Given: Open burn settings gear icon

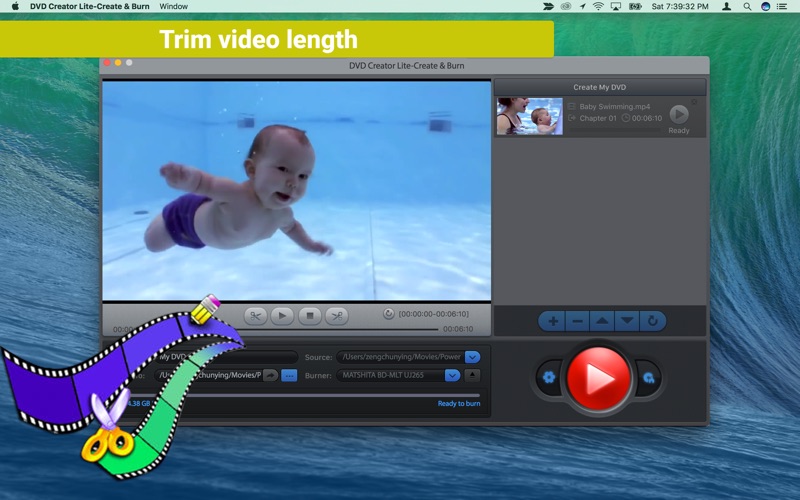Looking at the screenshot, I should (x=549, y=378).
